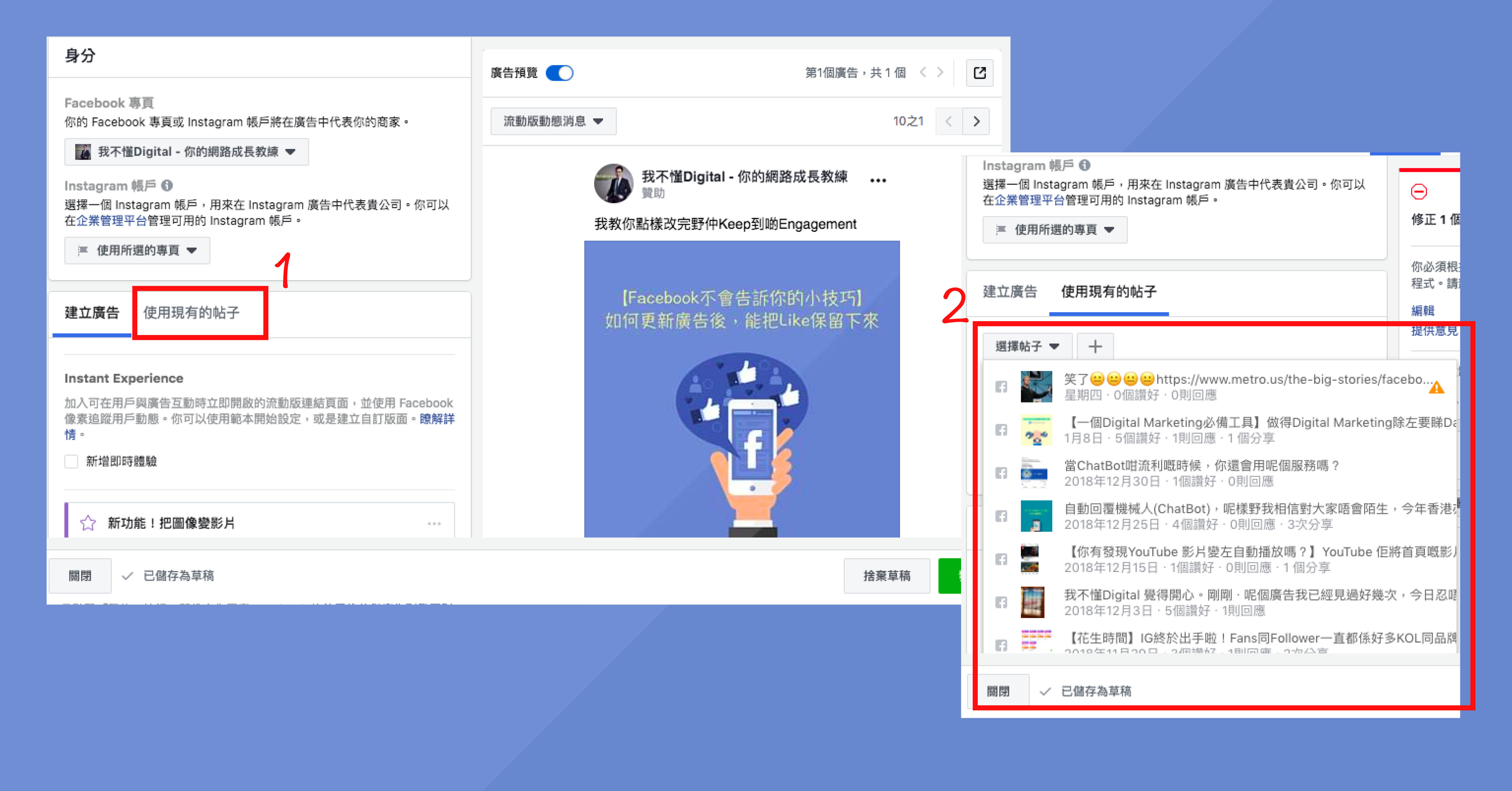Click the 贊助 label under the page name
Image resolution: width=1512 pixels, height=791 pixels.
point(653,194)
